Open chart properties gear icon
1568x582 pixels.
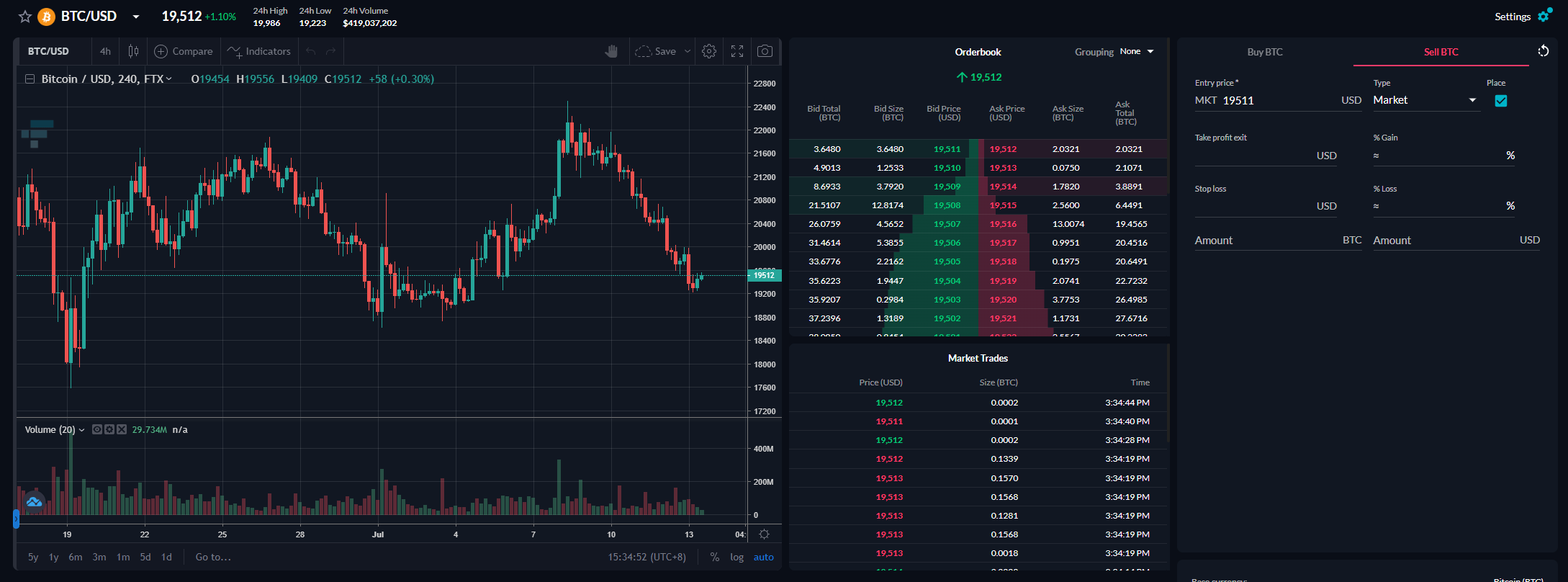pyautogui.click(x=709, y=51)
